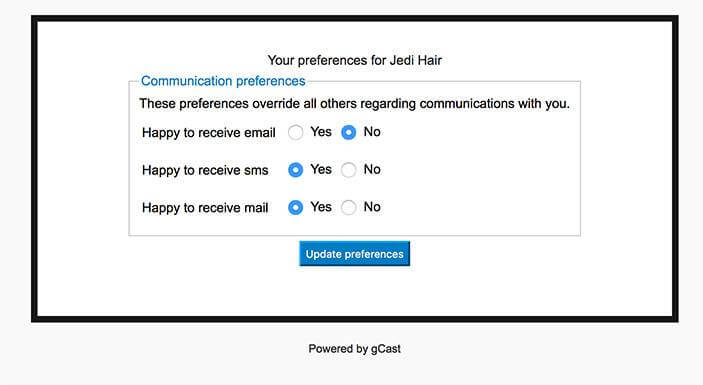Click the No label beside mail

click(372, 207)
